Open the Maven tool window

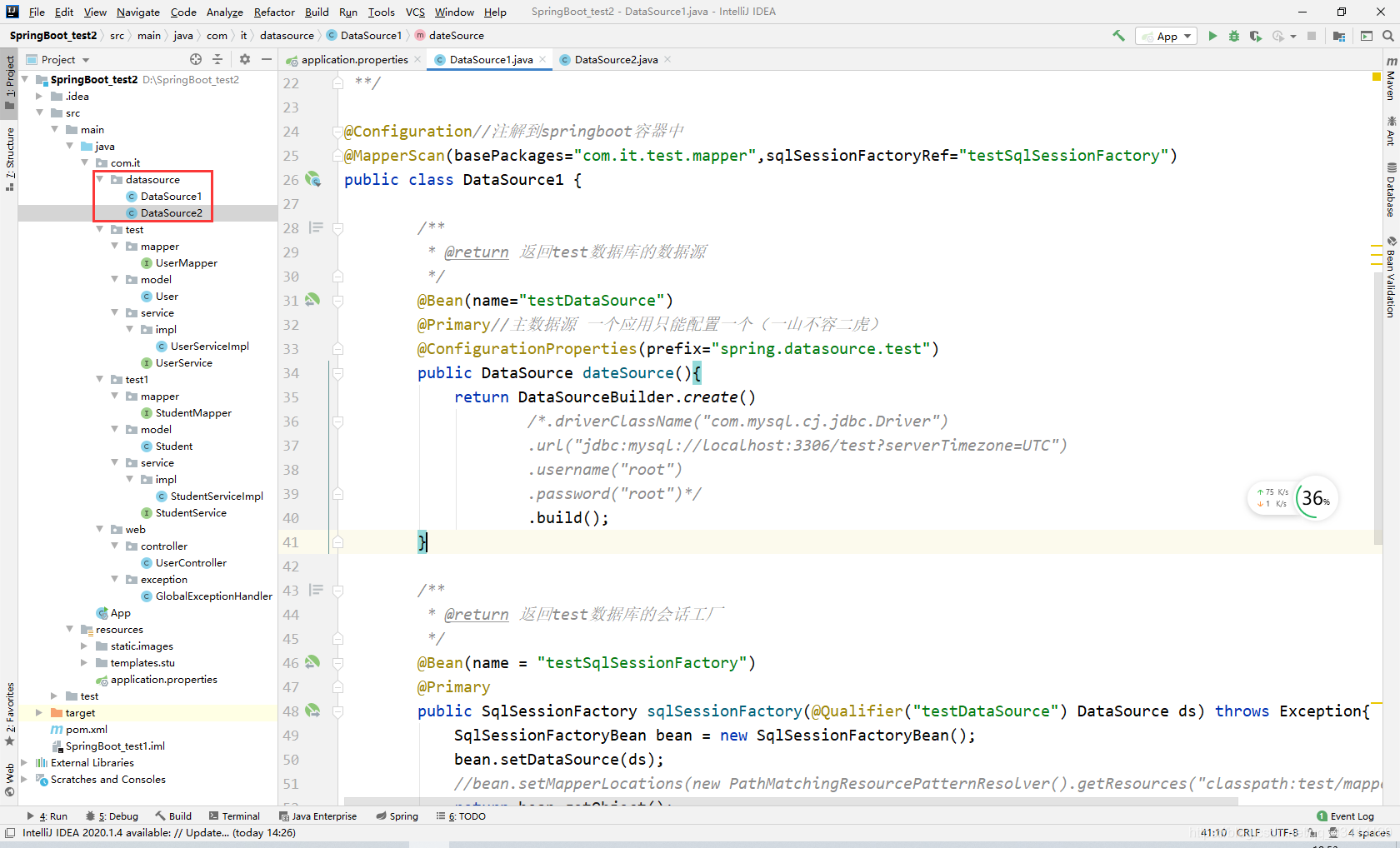[x=1391, y=78]
